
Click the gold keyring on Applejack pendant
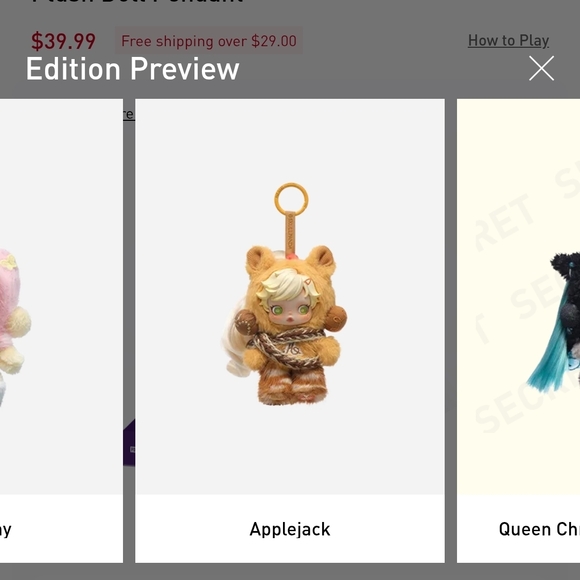pos(291,199)
